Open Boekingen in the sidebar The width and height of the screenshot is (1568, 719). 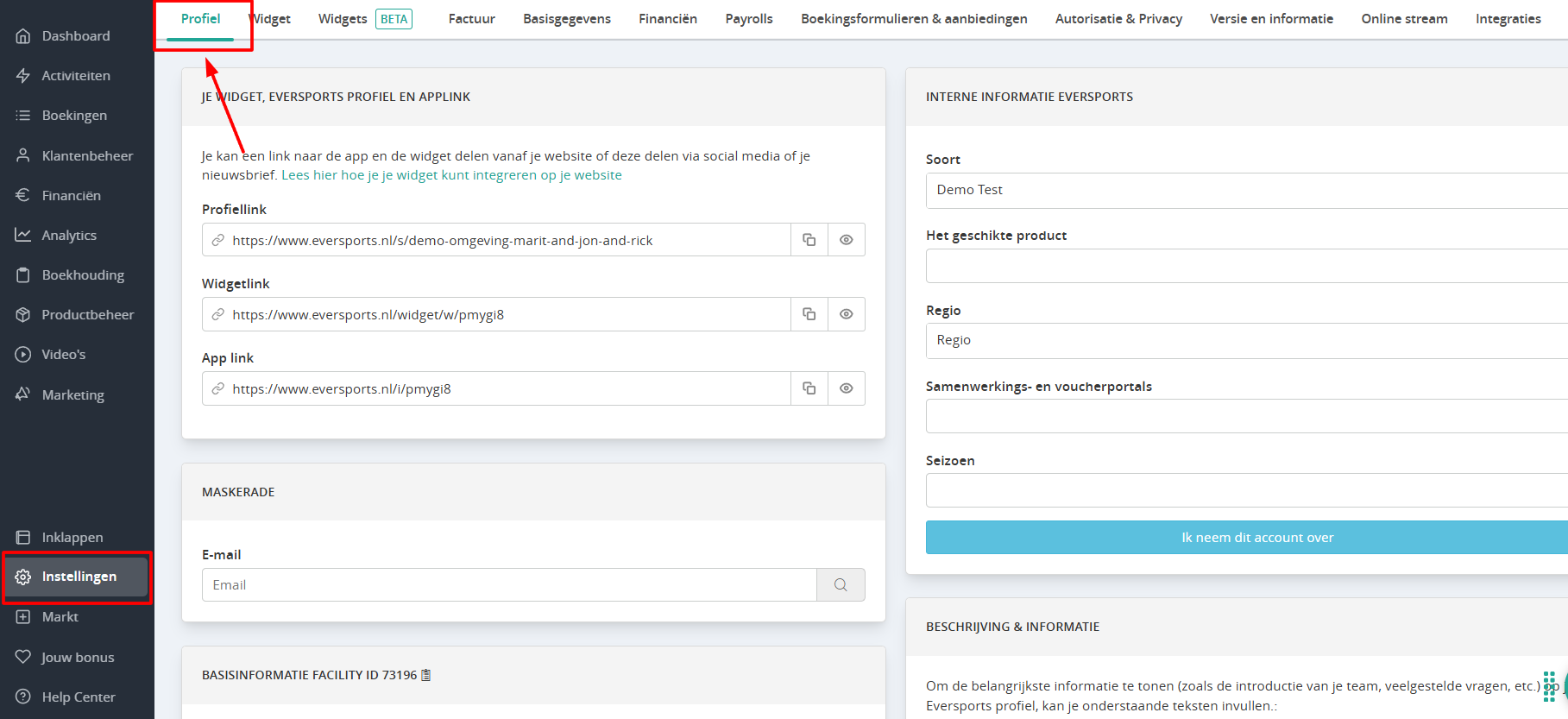[x=76, y=116]
